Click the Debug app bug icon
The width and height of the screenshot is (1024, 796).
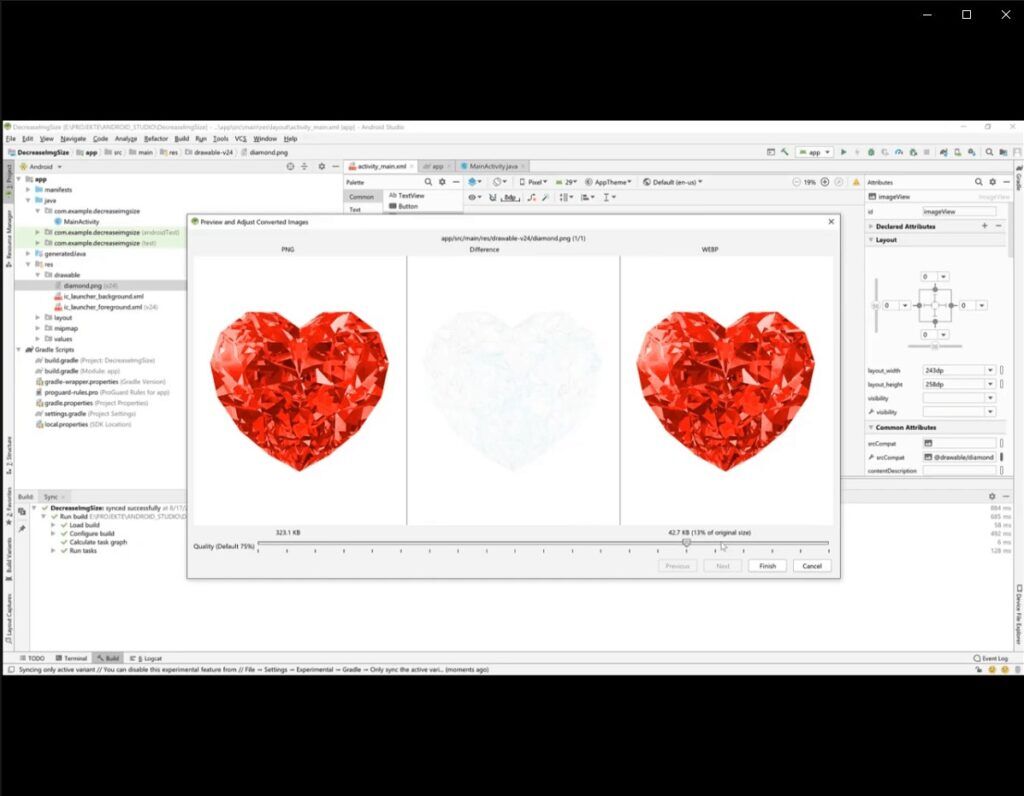point(871,152)
